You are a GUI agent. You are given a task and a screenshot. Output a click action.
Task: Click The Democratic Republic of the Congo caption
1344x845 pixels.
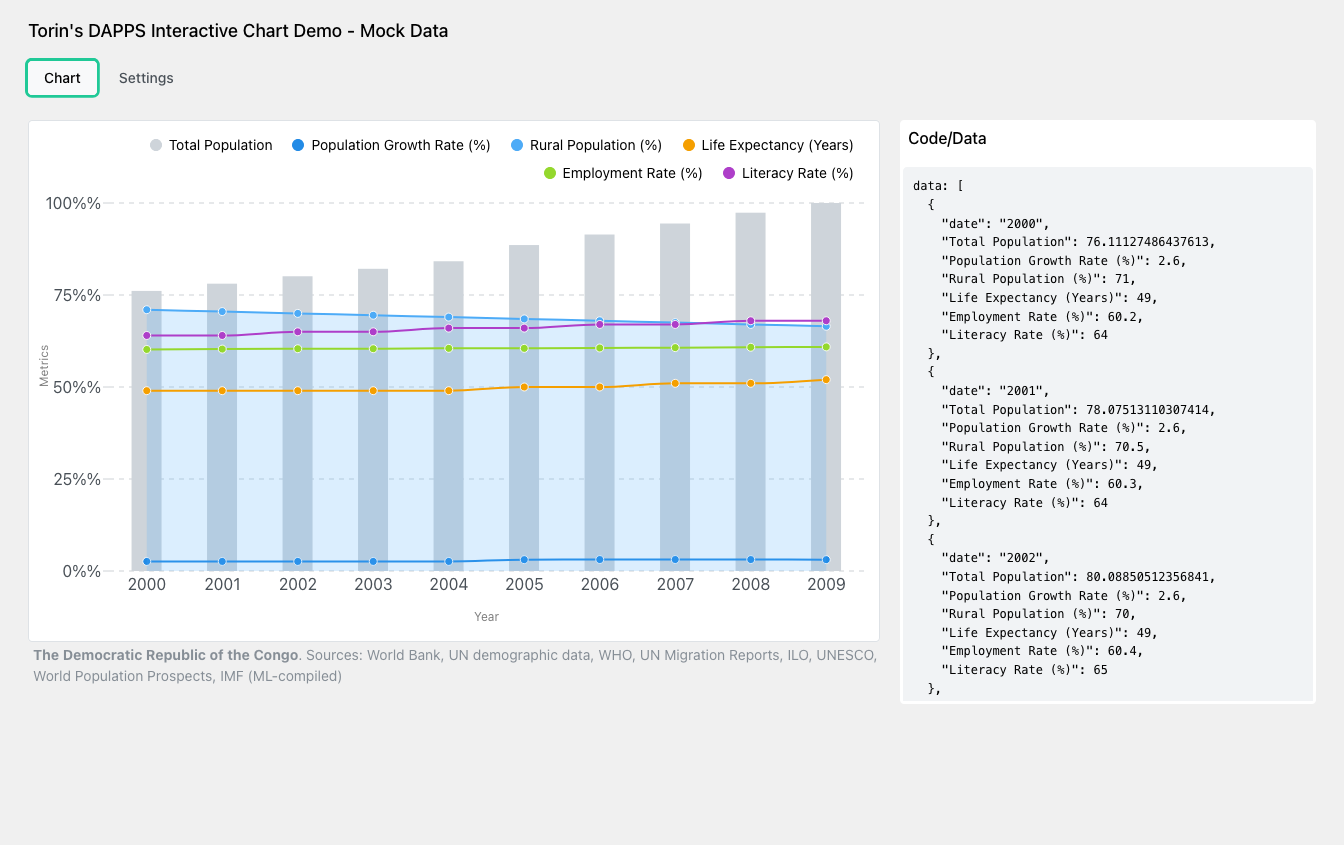(x=166, y=655)
